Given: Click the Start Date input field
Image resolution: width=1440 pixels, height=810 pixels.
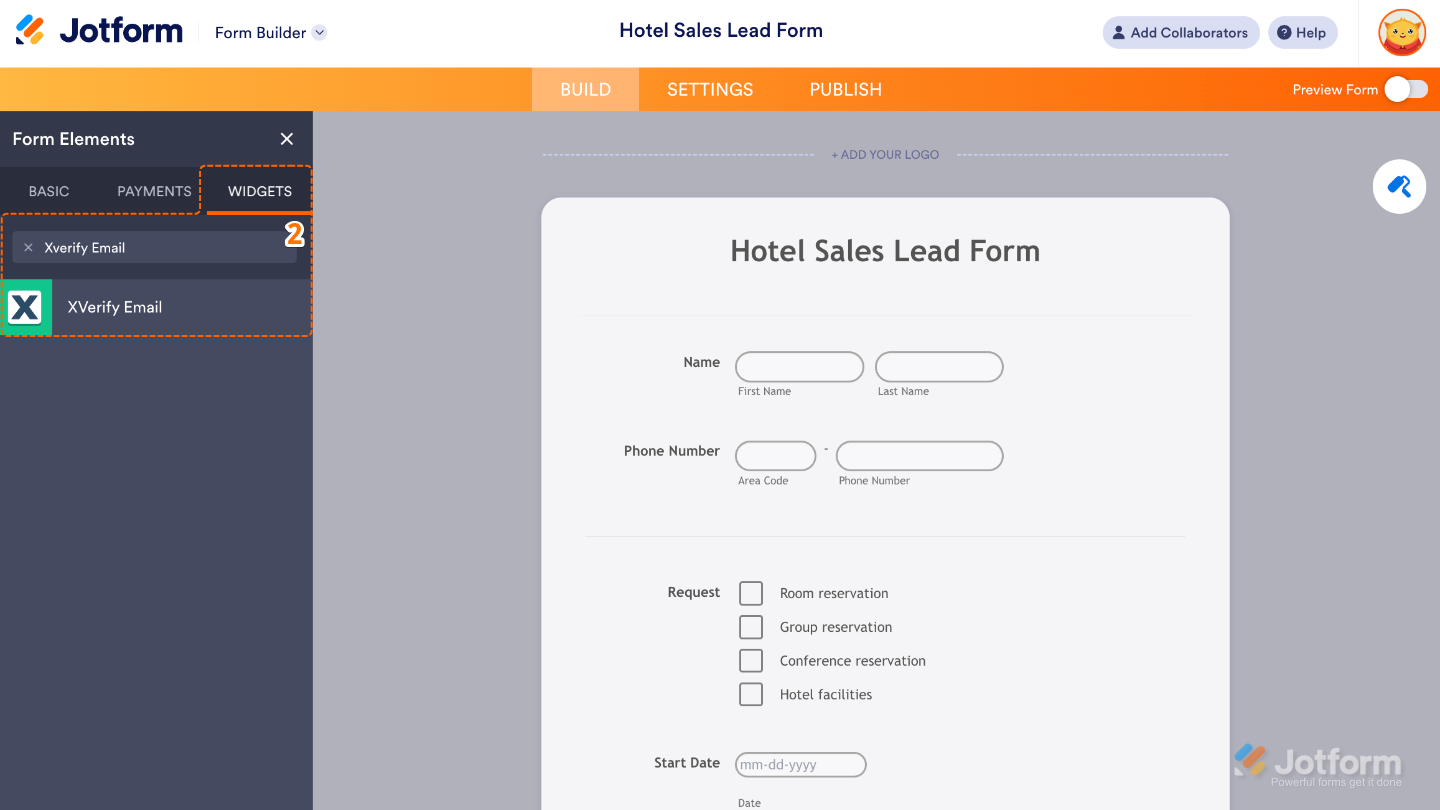Looking at the screenshot, I should coord(800,764).
